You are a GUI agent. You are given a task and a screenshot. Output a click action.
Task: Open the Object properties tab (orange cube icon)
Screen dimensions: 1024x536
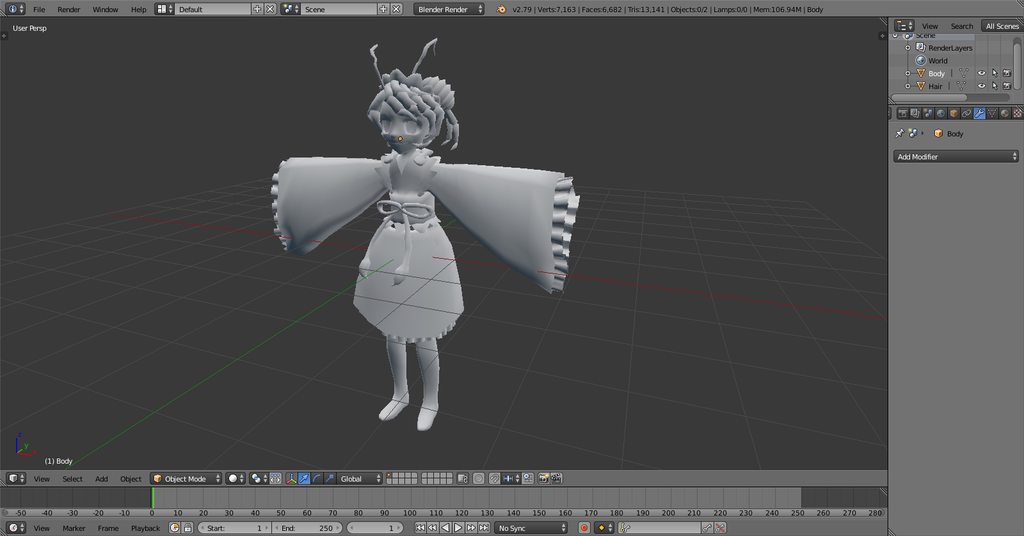pyautogui.click(x=953, y=114)
